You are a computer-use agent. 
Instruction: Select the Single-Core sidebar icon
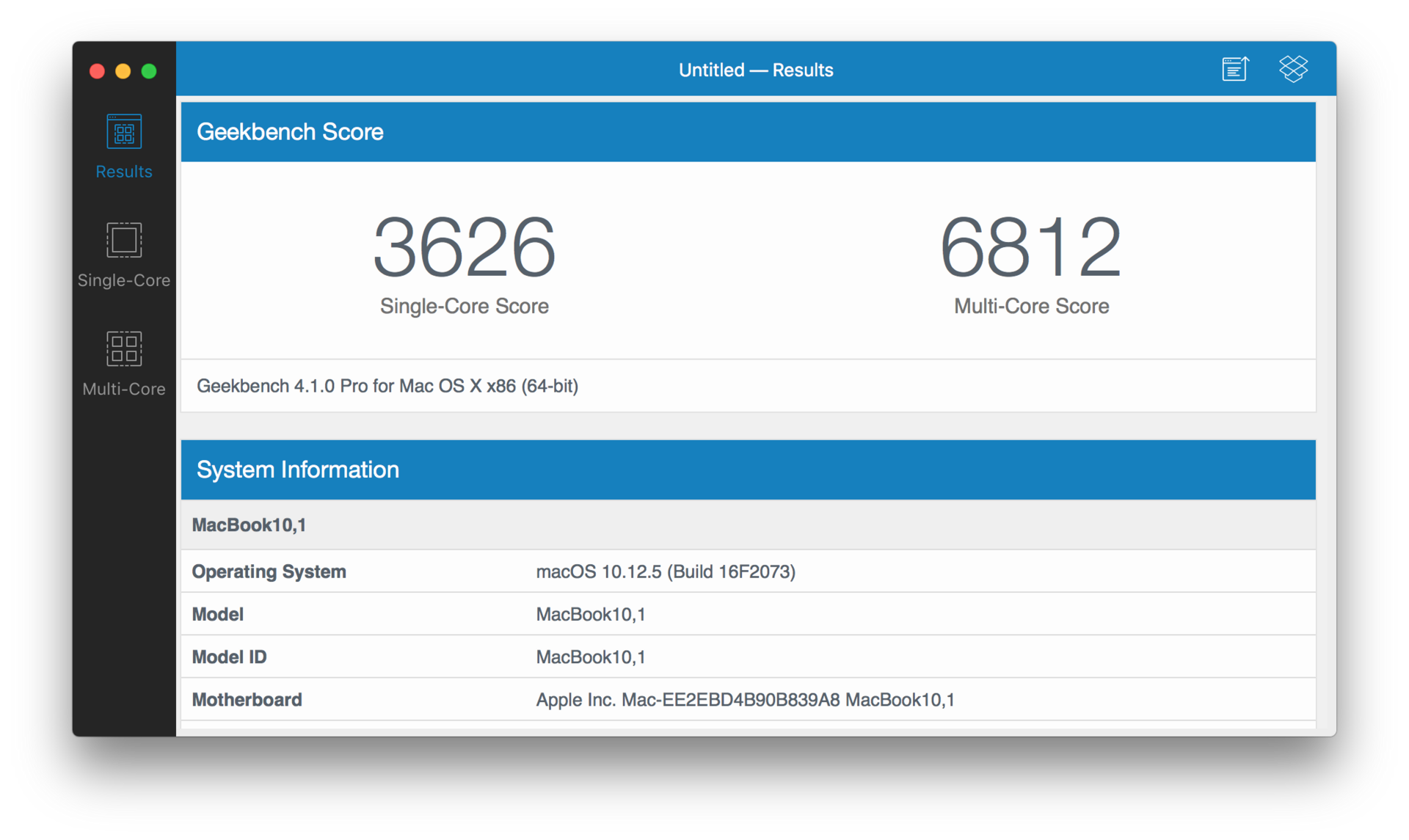tap(123, 240)
